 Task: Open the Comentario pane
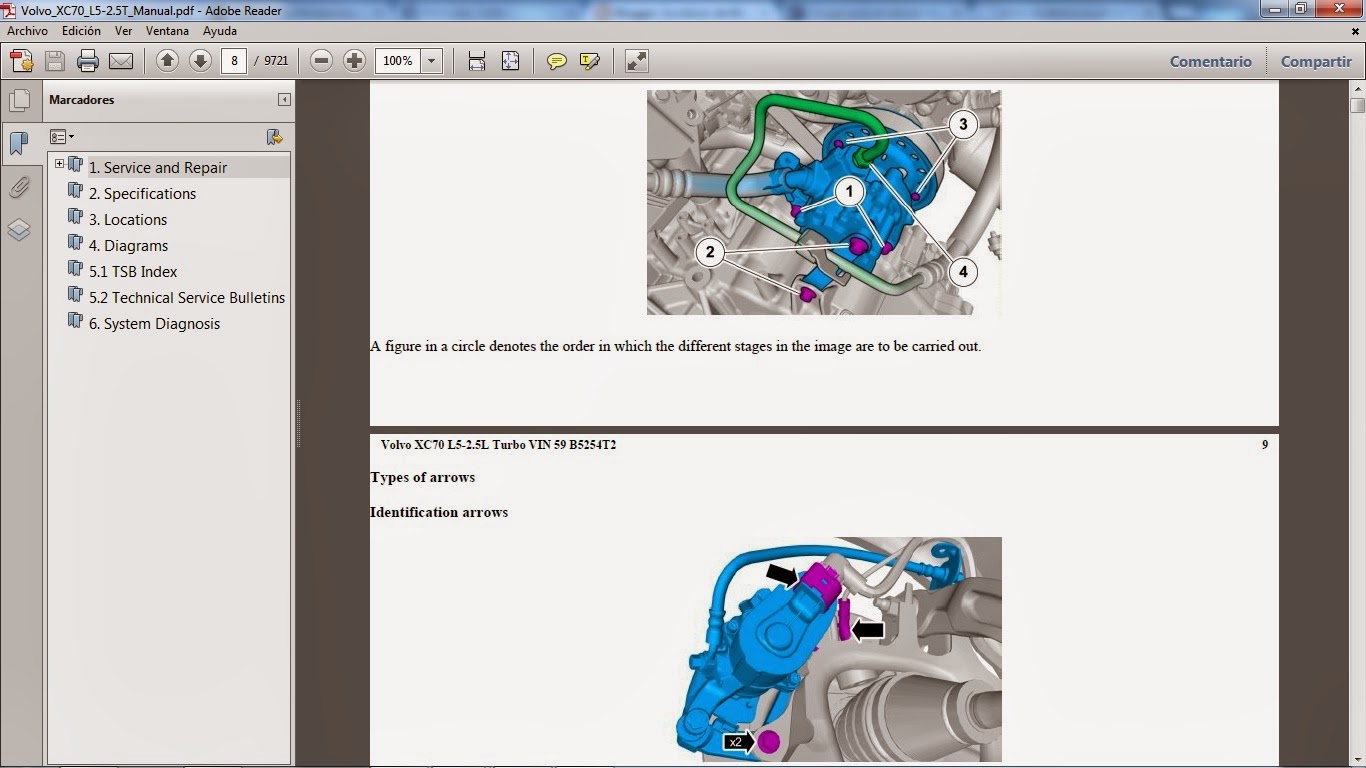coord(1211,61)
